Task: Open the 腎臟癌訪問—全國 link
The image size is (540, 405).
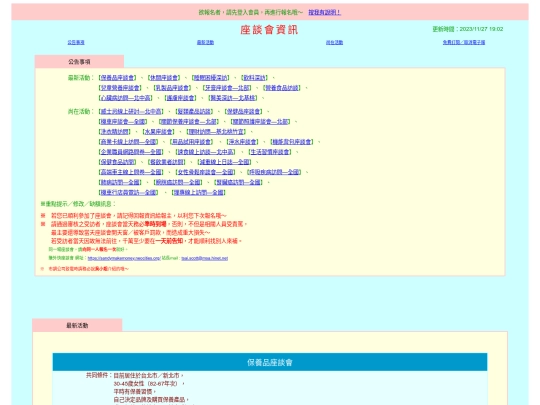Action: point(238,182)
